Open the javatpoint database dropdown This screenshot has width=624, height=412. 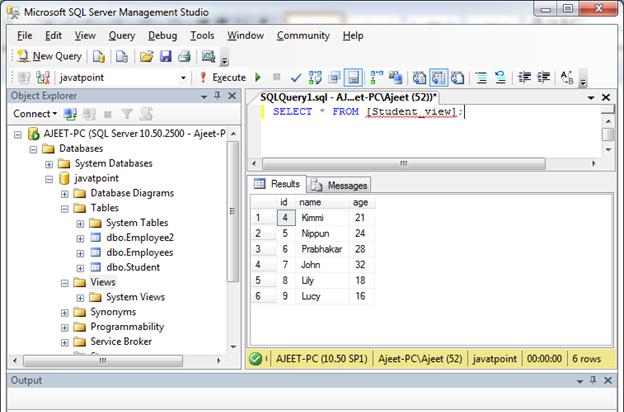click(183, 78)
